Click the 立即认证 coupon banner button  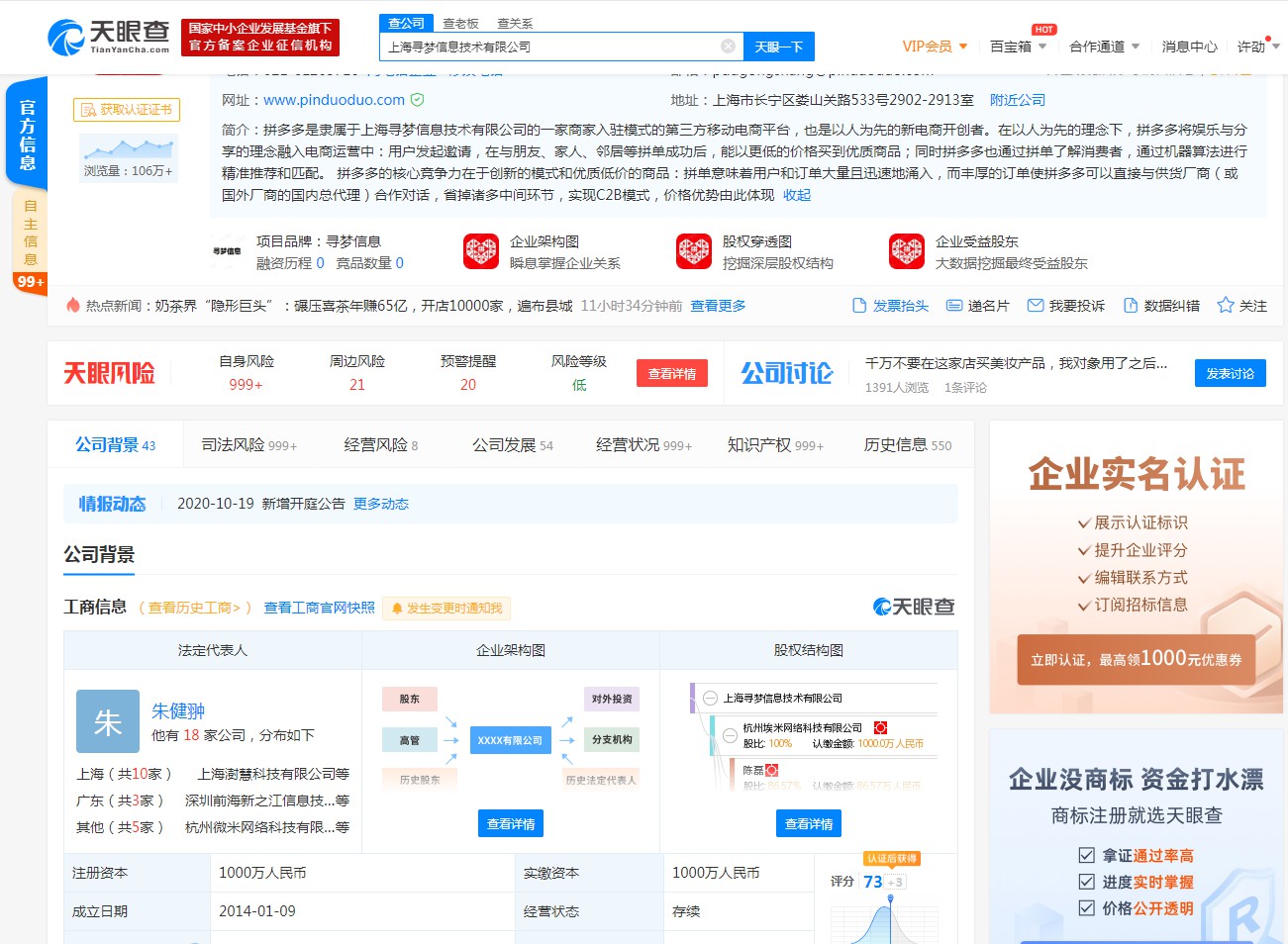click(x=1136, y=659)
